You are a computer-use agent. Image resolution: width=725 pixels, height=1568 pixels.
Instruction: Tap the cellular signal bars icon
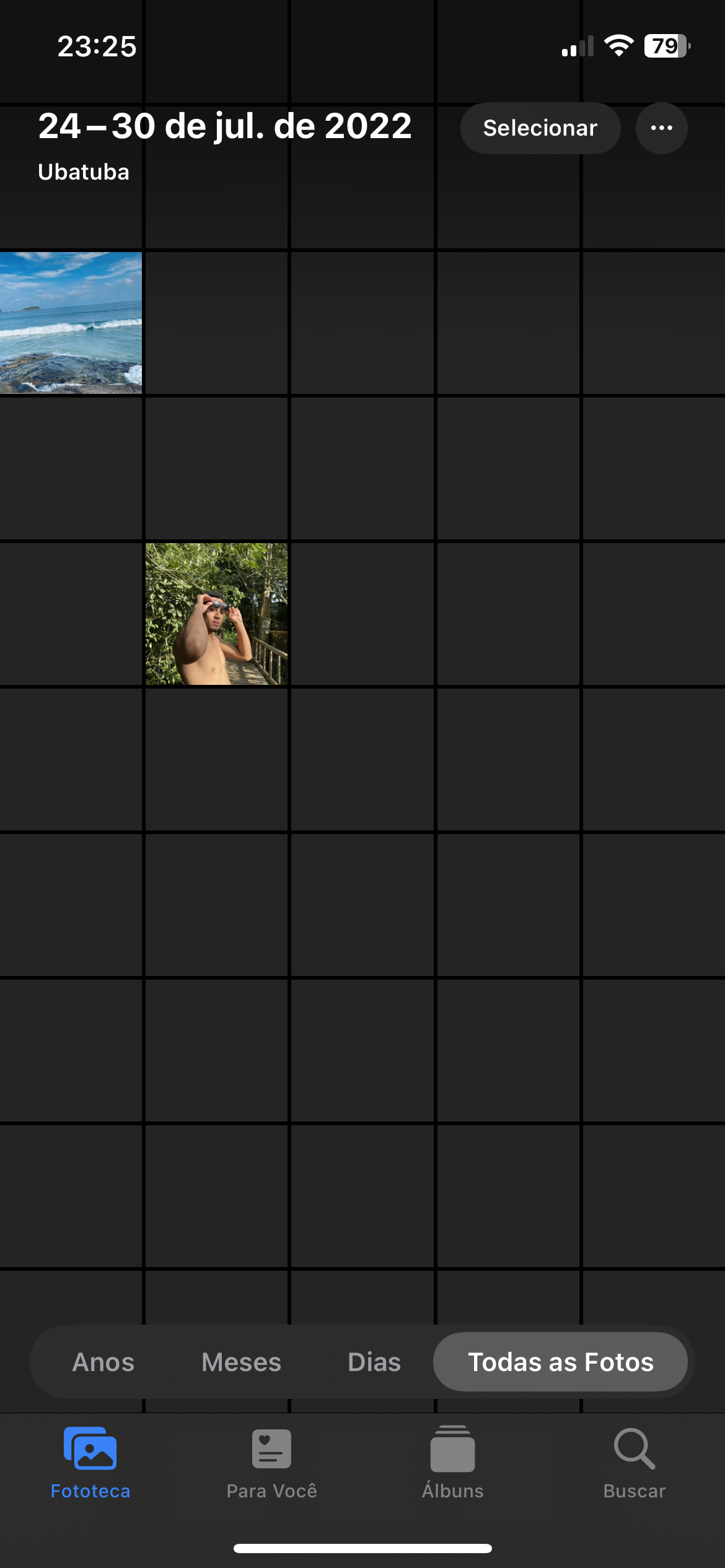pos(578,46)
